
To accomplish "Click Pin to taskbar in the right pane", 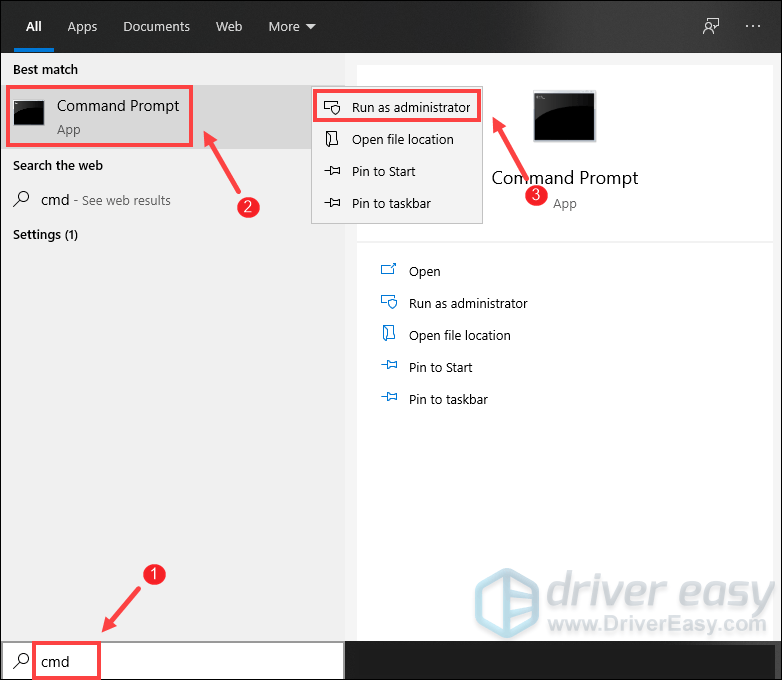I will 448,399.
